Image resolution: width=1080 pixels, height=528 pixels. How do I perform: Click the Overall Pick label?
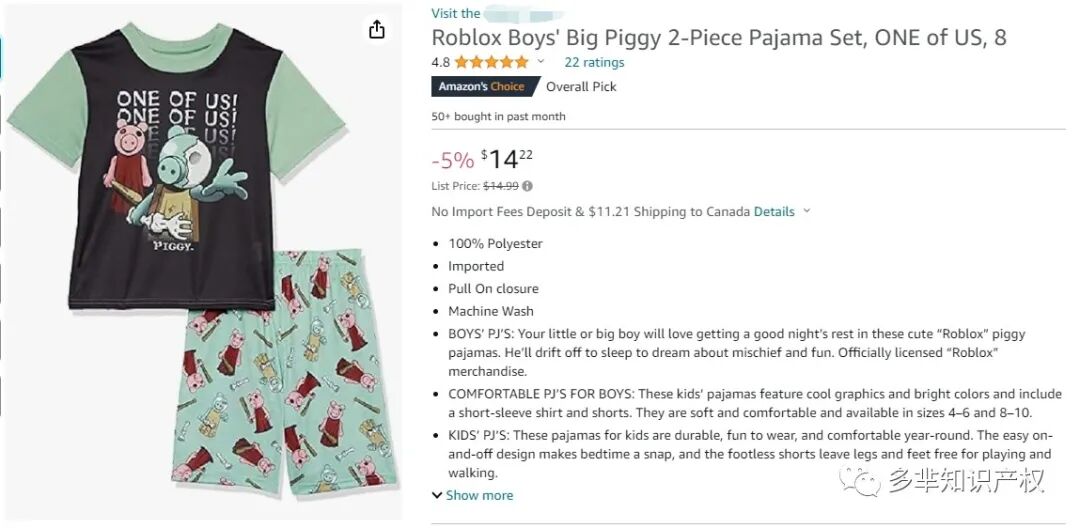tap(581, 87)
